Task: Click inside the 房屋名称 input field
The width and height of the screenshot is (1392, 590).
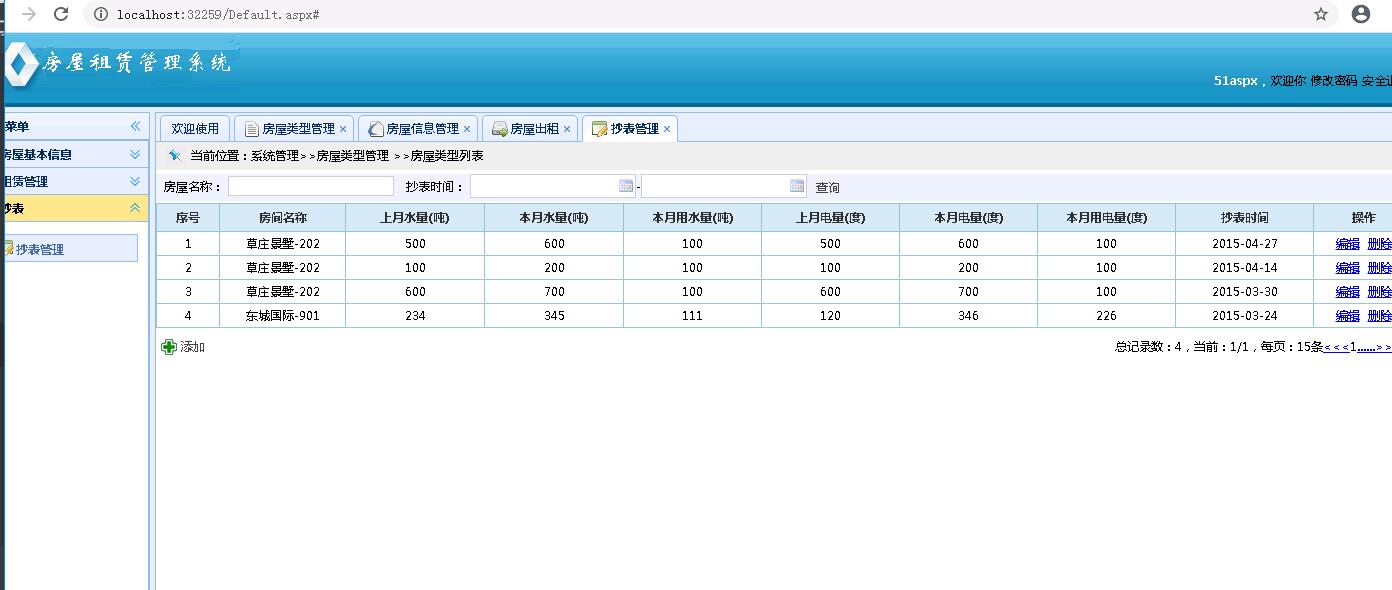Action: [x=311, y=186]
